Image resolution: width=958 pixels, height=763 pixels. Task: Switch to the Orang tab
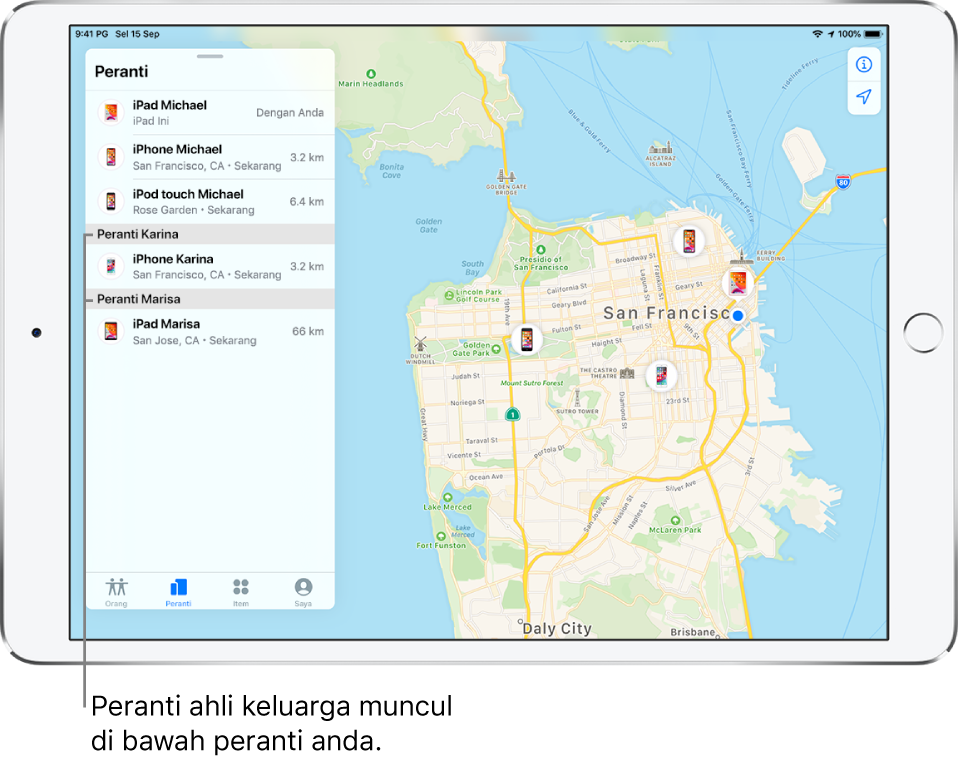116,592
